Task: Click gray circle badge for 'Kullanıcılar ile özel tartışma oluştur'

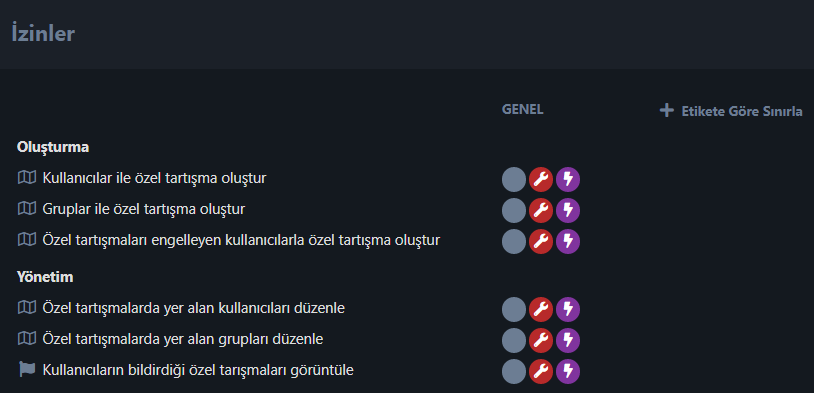Action: pos(514,180)
